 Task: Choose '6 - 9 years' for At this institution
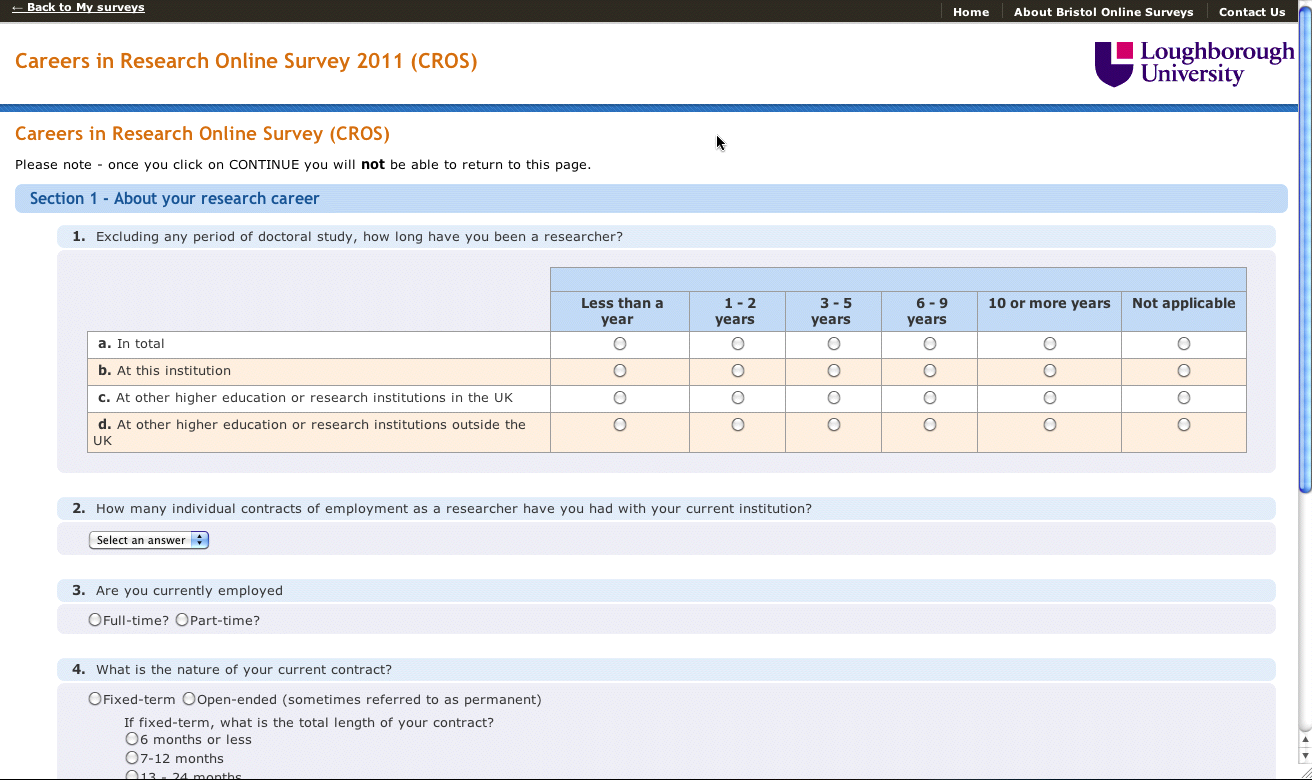[930, 371]
